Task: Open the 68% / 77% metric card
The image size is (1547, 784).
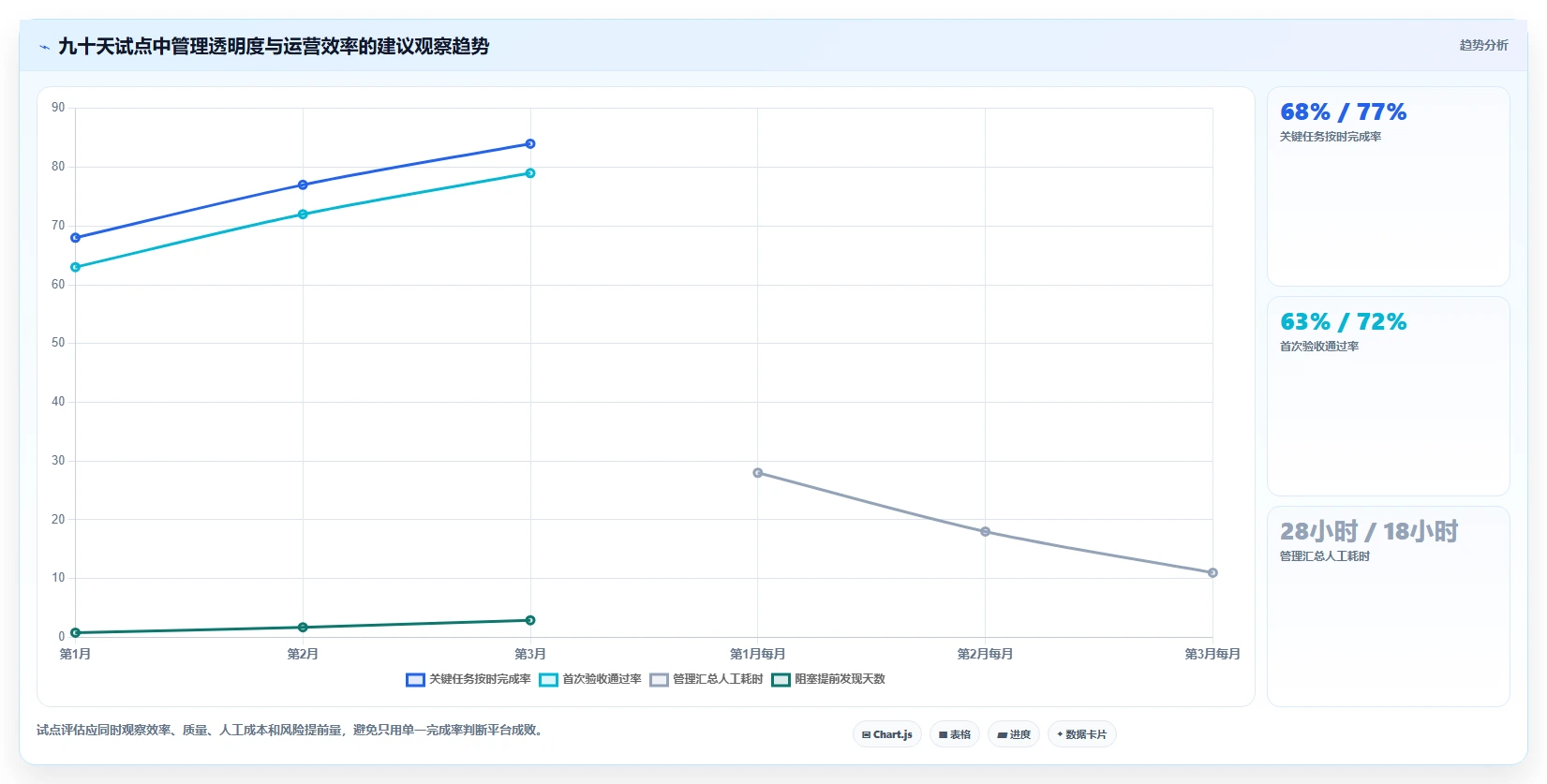Action: coord(1389,186)
